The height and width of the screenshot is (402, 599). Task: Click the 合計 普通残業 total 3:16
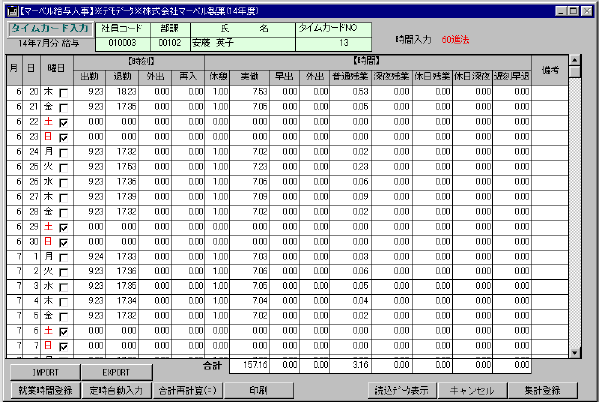350,365
